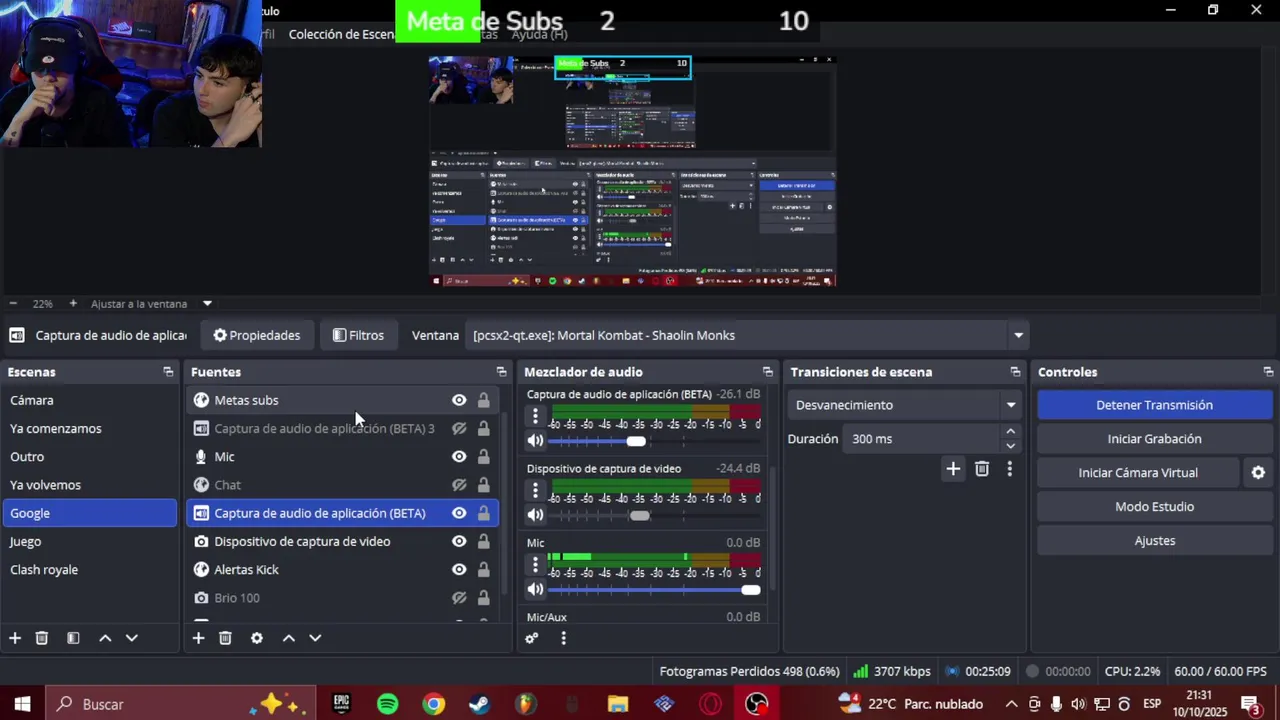The height and width of the screenshot is (720, 1280).
Task: Enable Modo Estudio
Action: coord(1154,507)
